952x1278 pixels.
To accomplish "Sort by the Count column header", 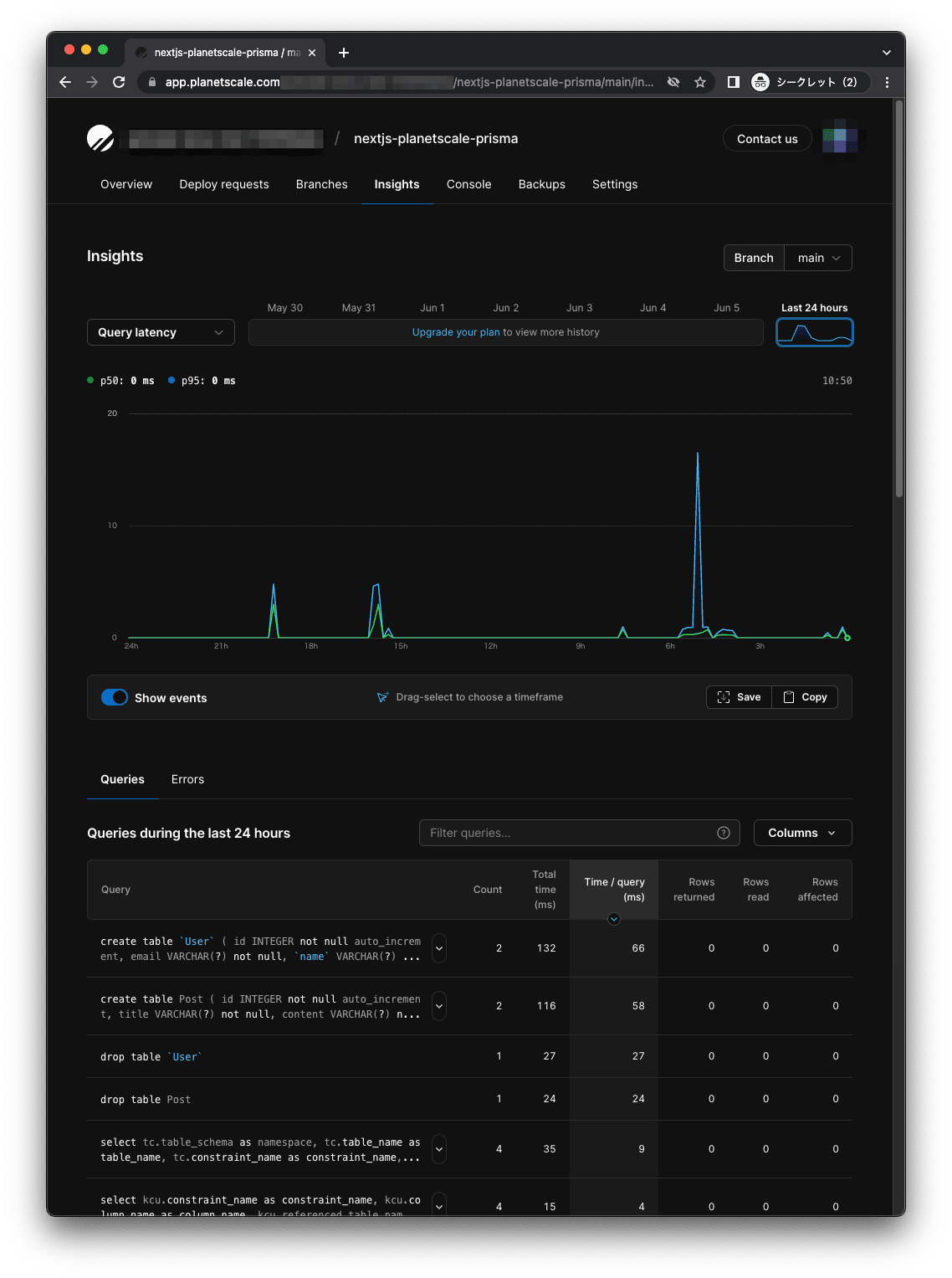I will pos(488,890).
